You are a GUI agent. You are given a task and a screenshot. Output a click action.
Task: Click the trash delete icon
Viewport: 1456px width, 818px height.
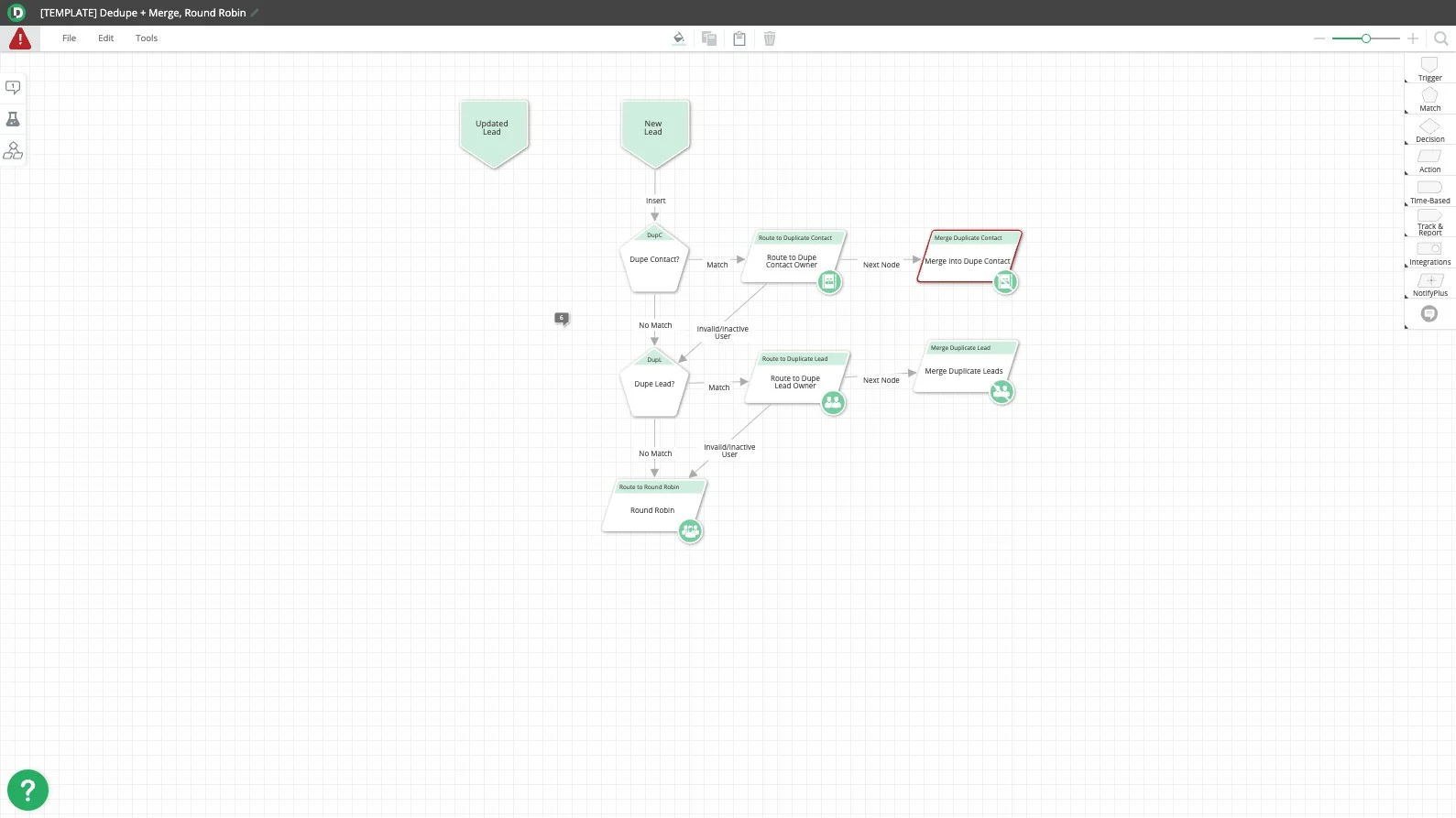pos(770,38)
